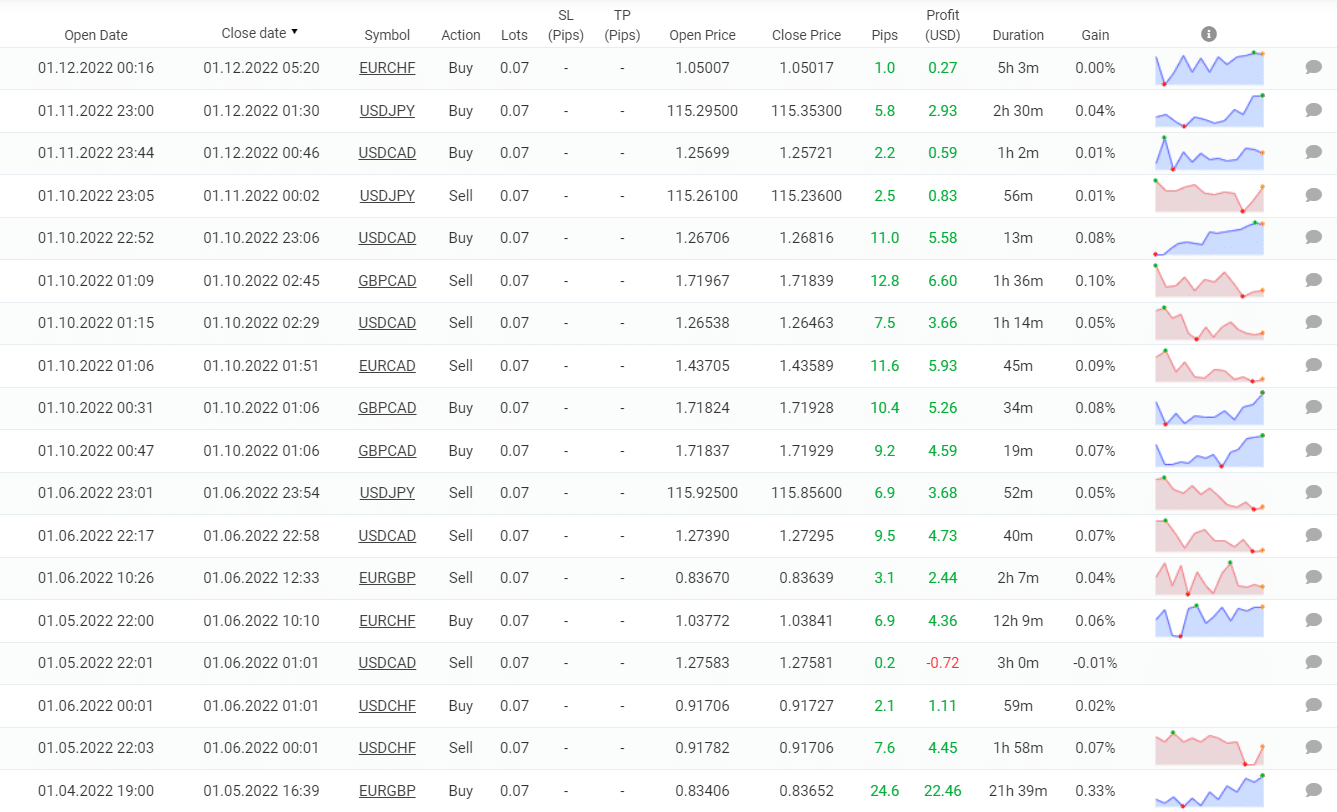The width and height of the screenshot is (1337, 812).
Task: Open USDJPY symbol link in 01.11.2022 23:00 row
Action: pos(387,111)
